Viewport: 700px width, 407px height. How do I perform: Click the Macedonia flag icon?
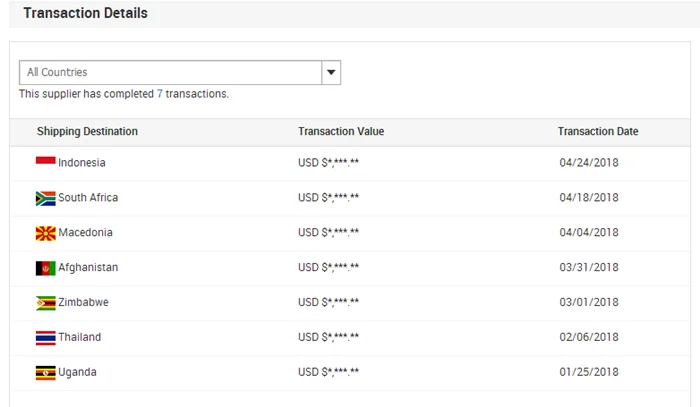45,233
